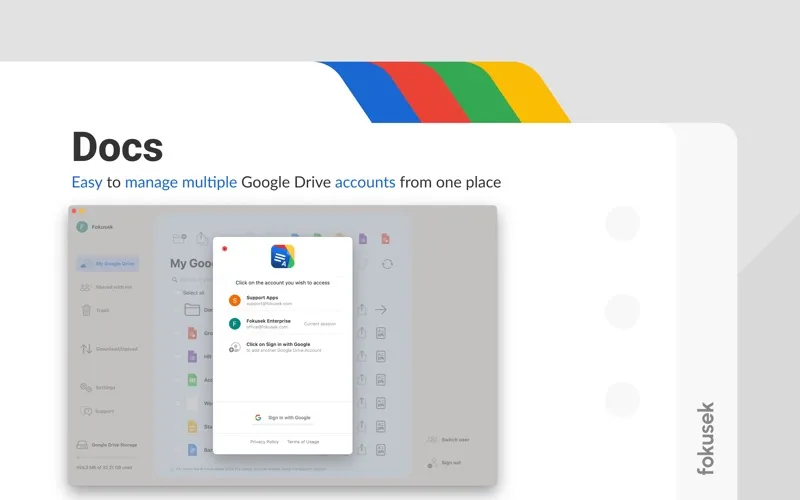
Task: Click the rename icon on the red file row
Action: [381, 333]
